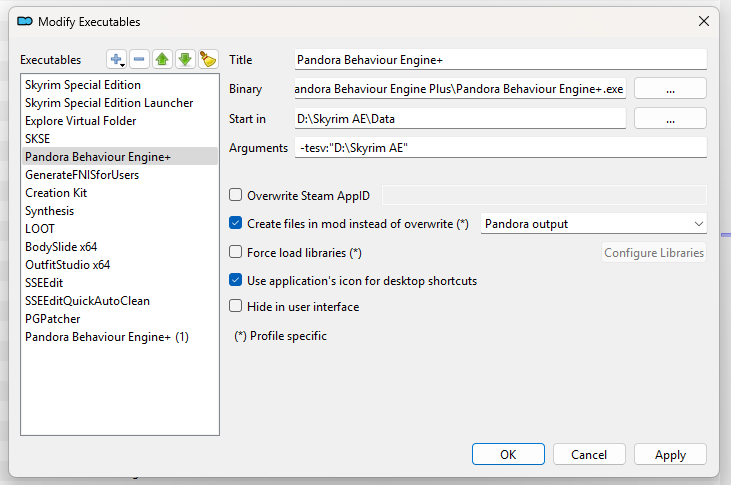Click the Start in path field

[460, 118]
